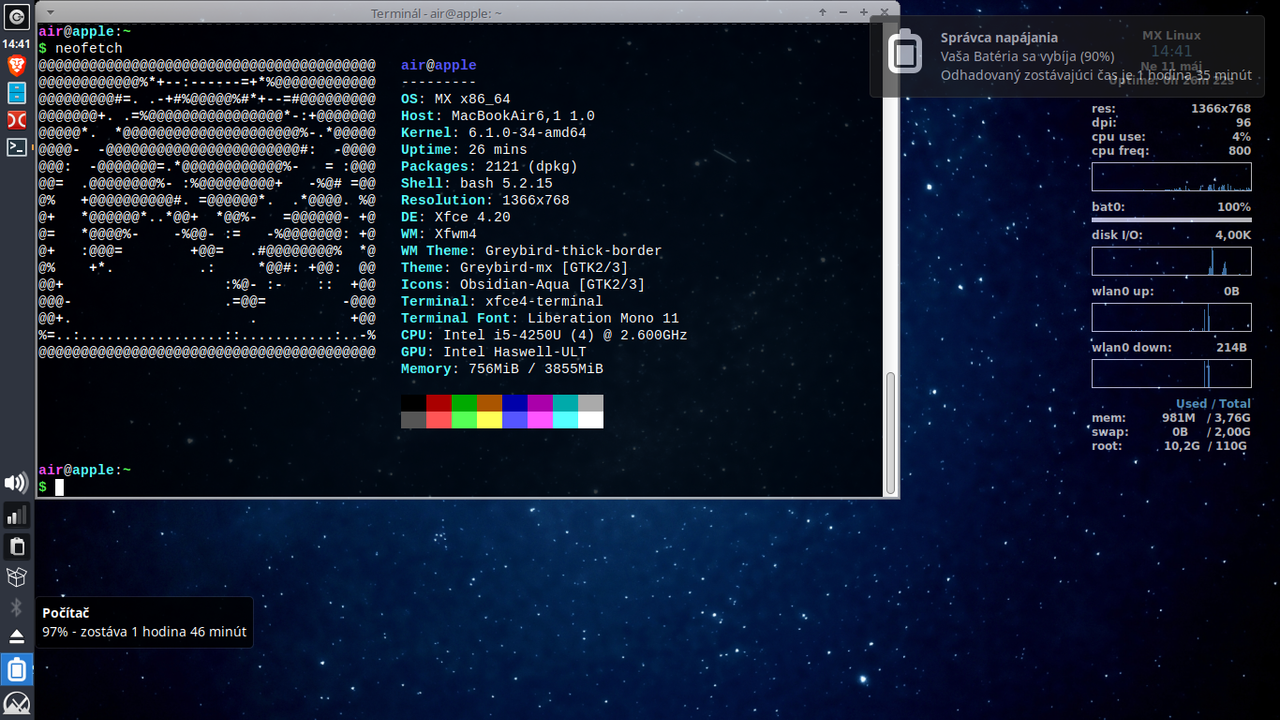1280x720 pixels.
Task: Click the terminal window button in the panel
Action: (16, 147)
